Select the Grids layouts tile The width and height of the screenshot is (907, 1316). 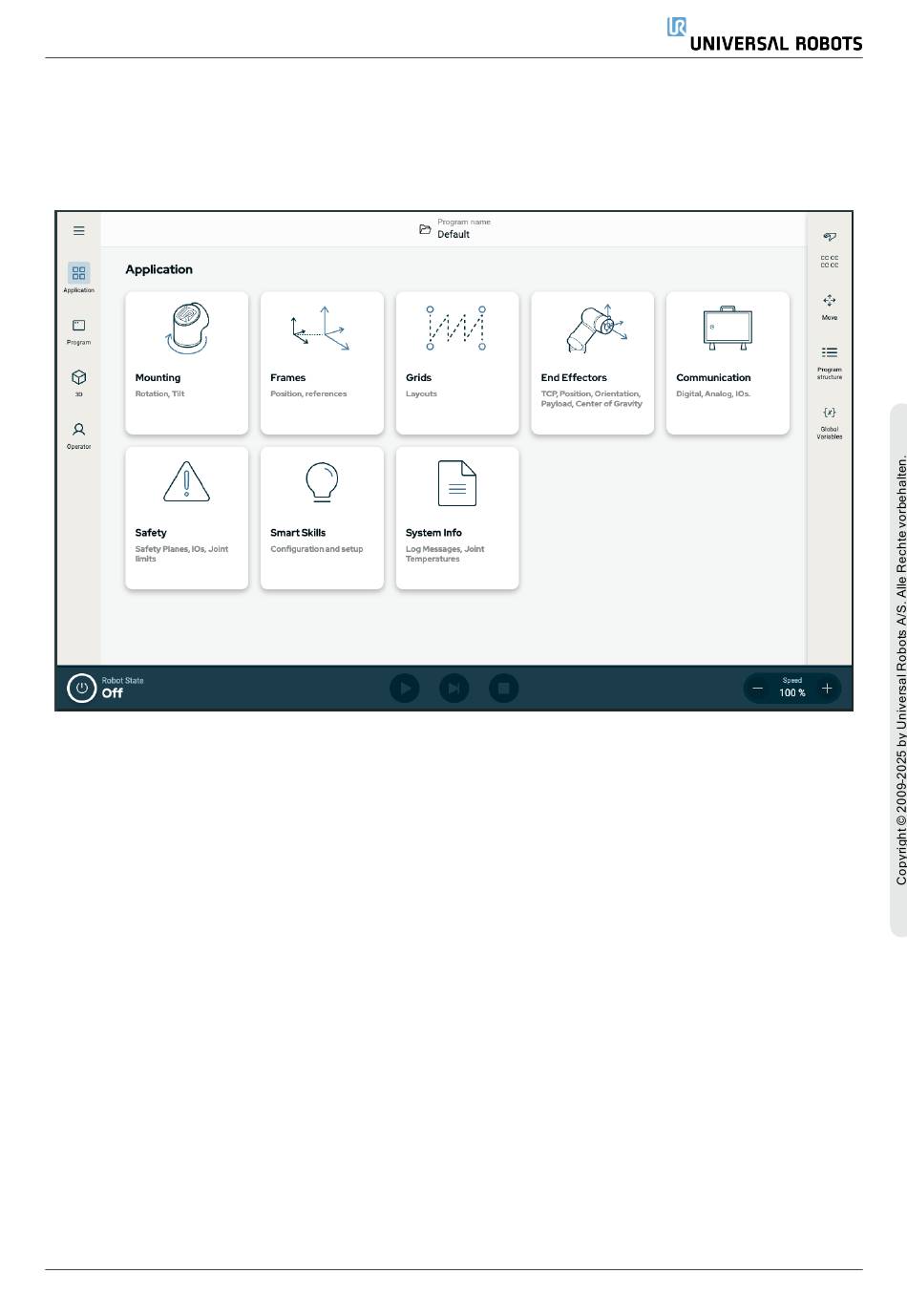457,363
